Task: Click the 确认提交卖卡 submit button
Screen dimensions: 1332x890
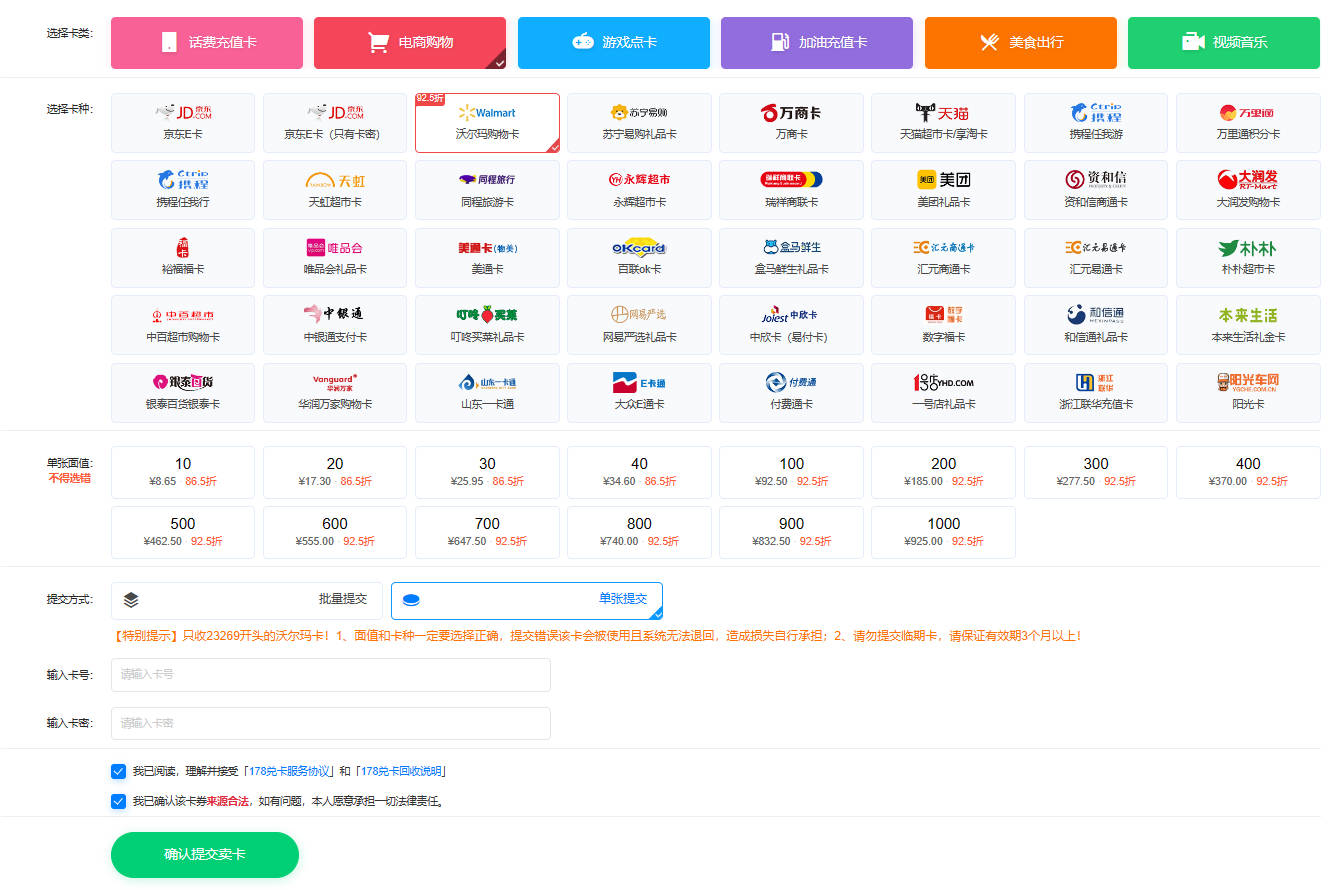Action: (x=205, y=855)
